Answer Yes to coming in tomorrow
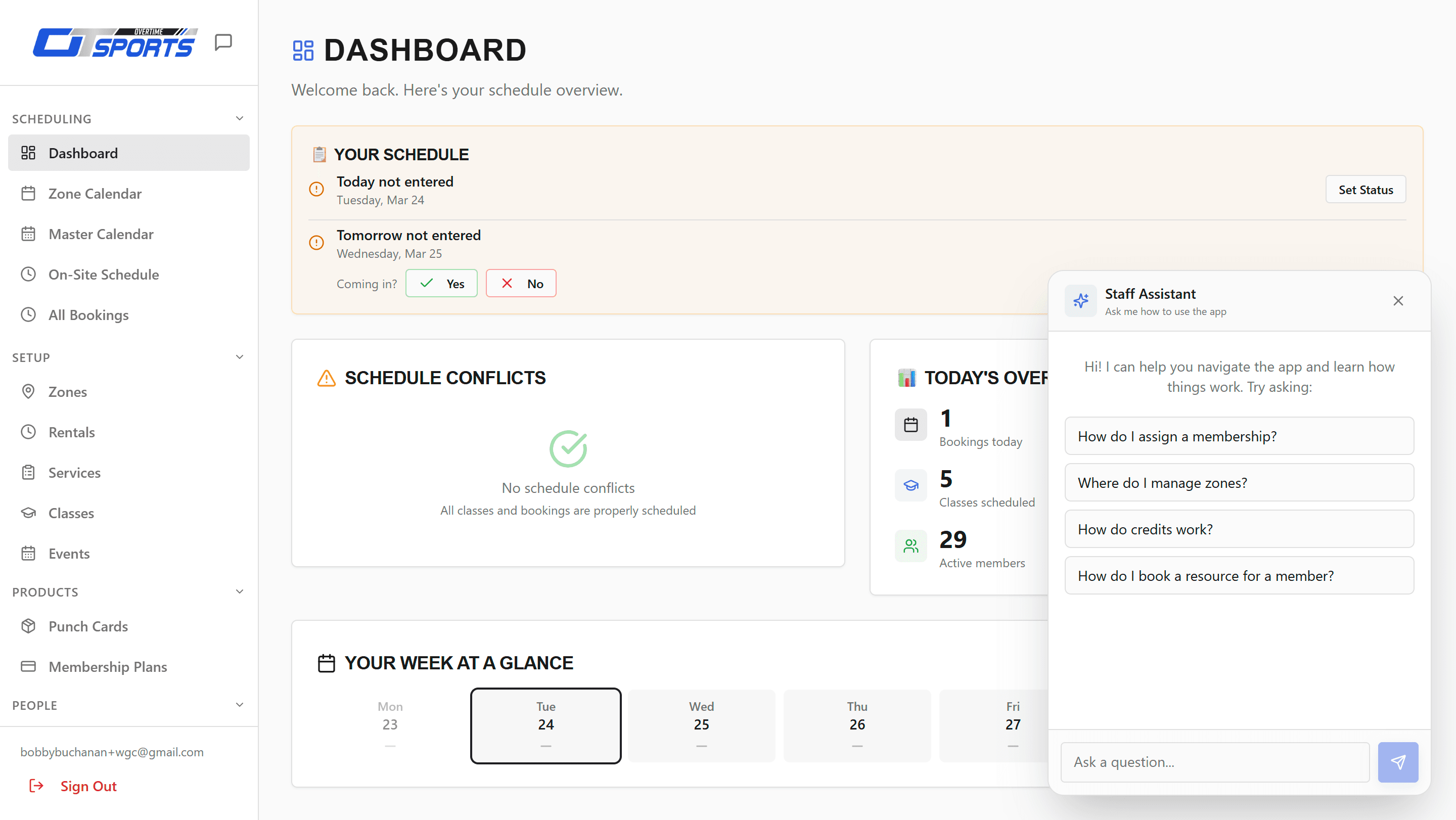1456x820 pixels. (x=441, y=283)
